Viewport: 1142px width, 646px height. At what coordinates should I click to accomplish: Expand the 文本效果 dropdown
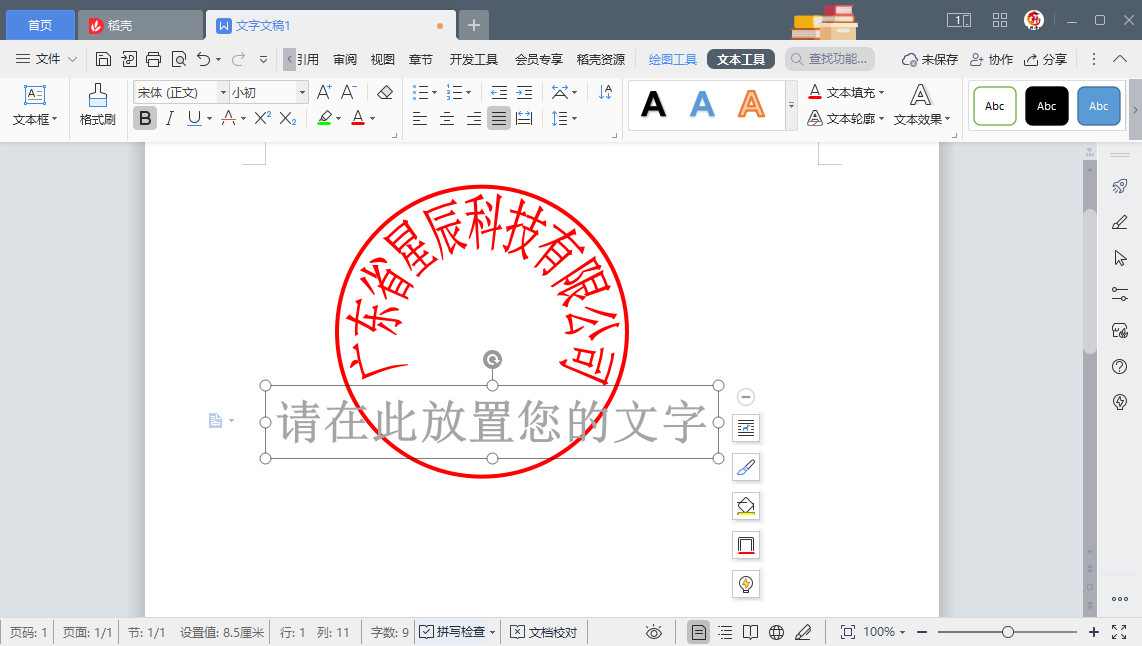pyautogui.click(x=921, y=106)
